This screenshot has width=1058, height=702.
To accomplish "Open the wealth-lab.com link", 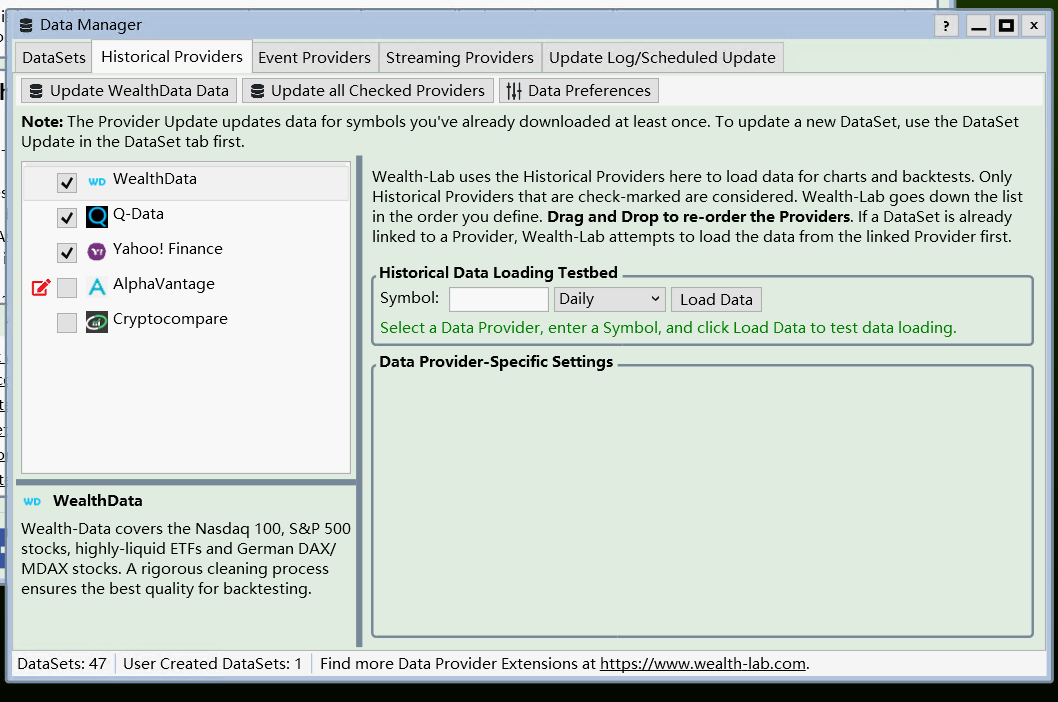I will coord(702,664).
